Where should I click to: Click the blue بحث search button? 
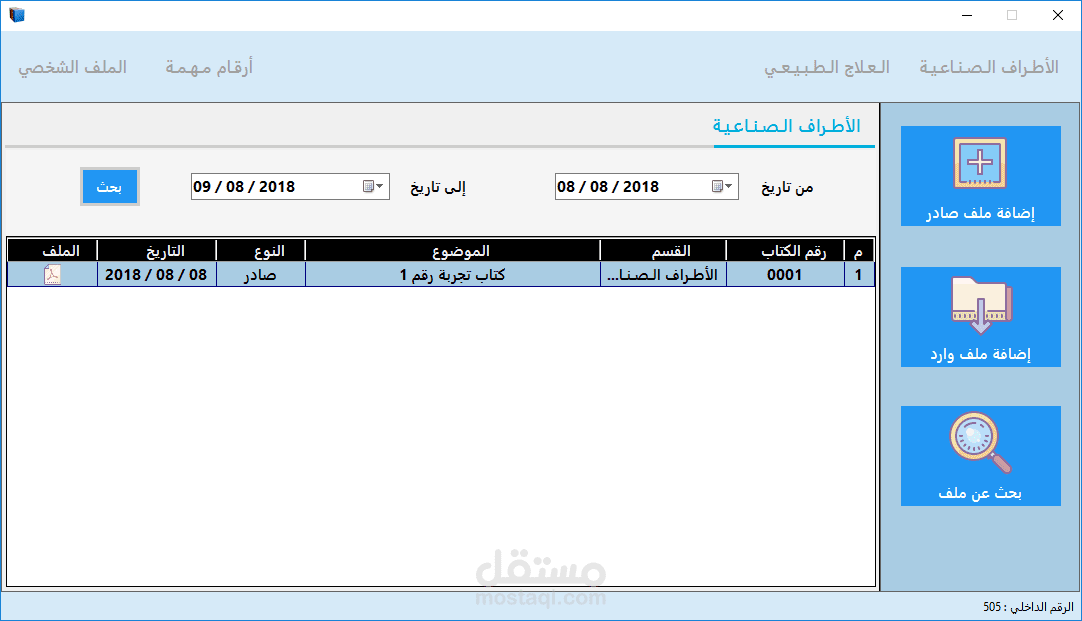click(110, 186)
